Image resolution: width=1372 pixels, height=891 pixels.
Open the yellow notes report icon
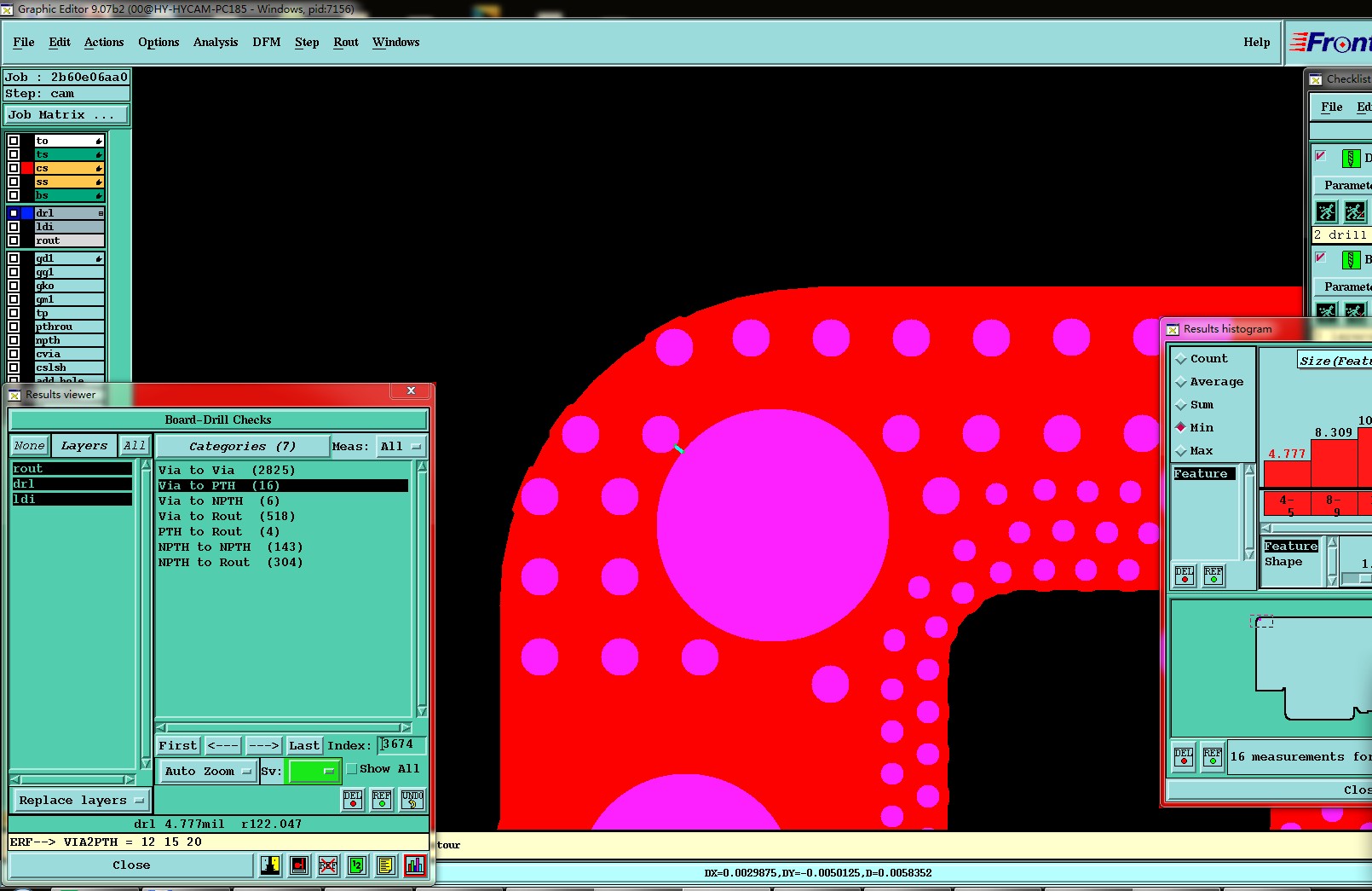pyautogui.click(x=385, y=865)
